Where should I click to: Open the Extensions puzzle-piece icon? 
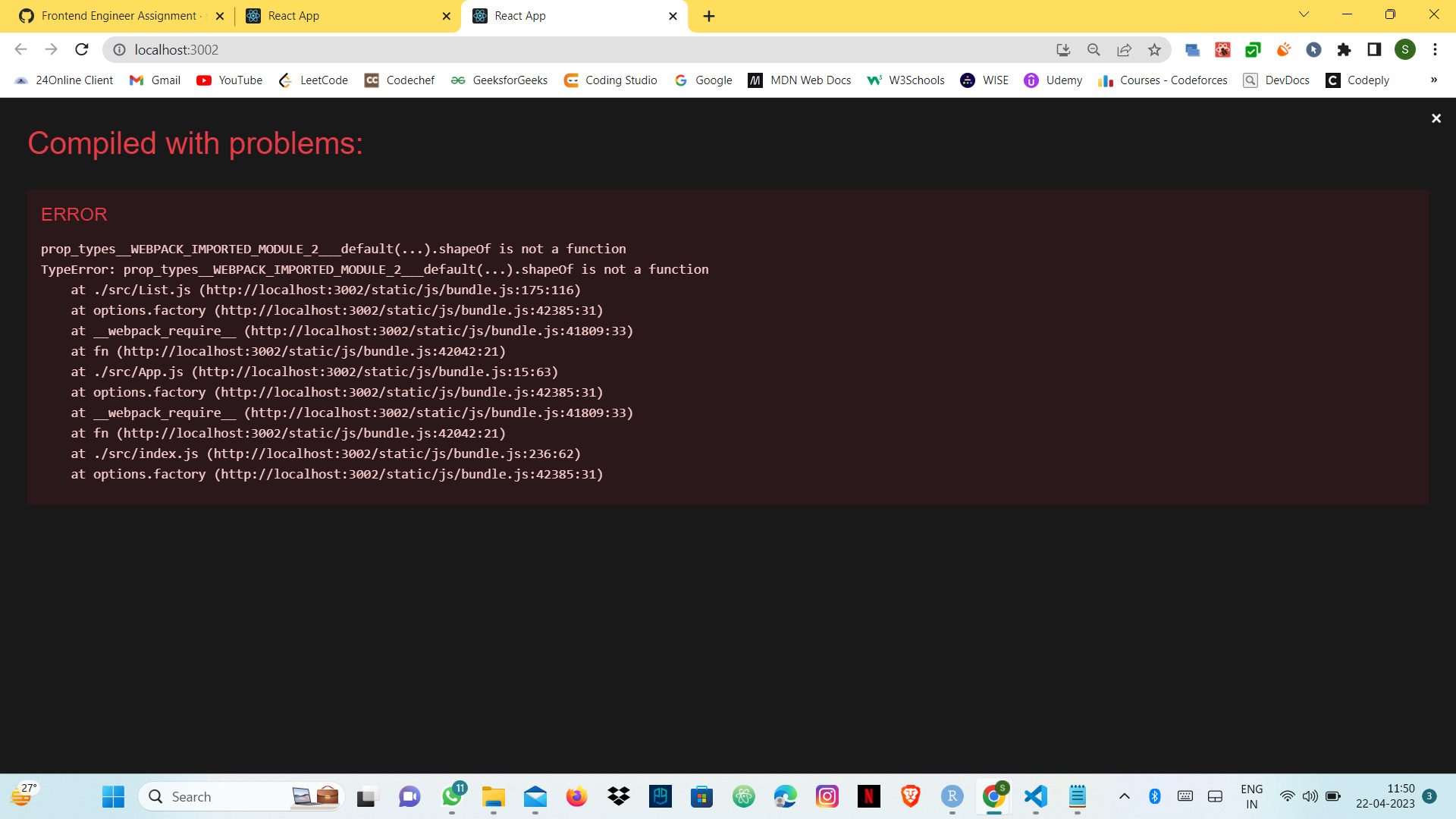coord(1345,49)
